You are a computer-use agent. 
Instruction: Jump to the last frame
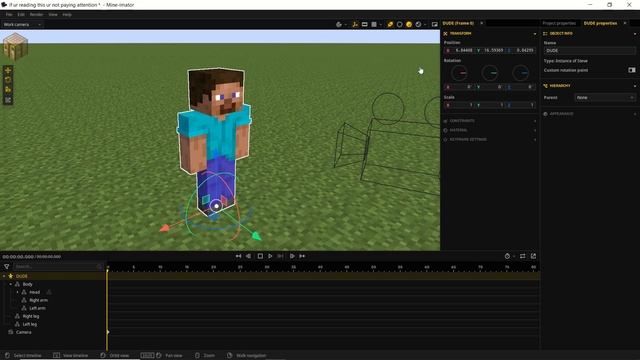click(302, 256)
